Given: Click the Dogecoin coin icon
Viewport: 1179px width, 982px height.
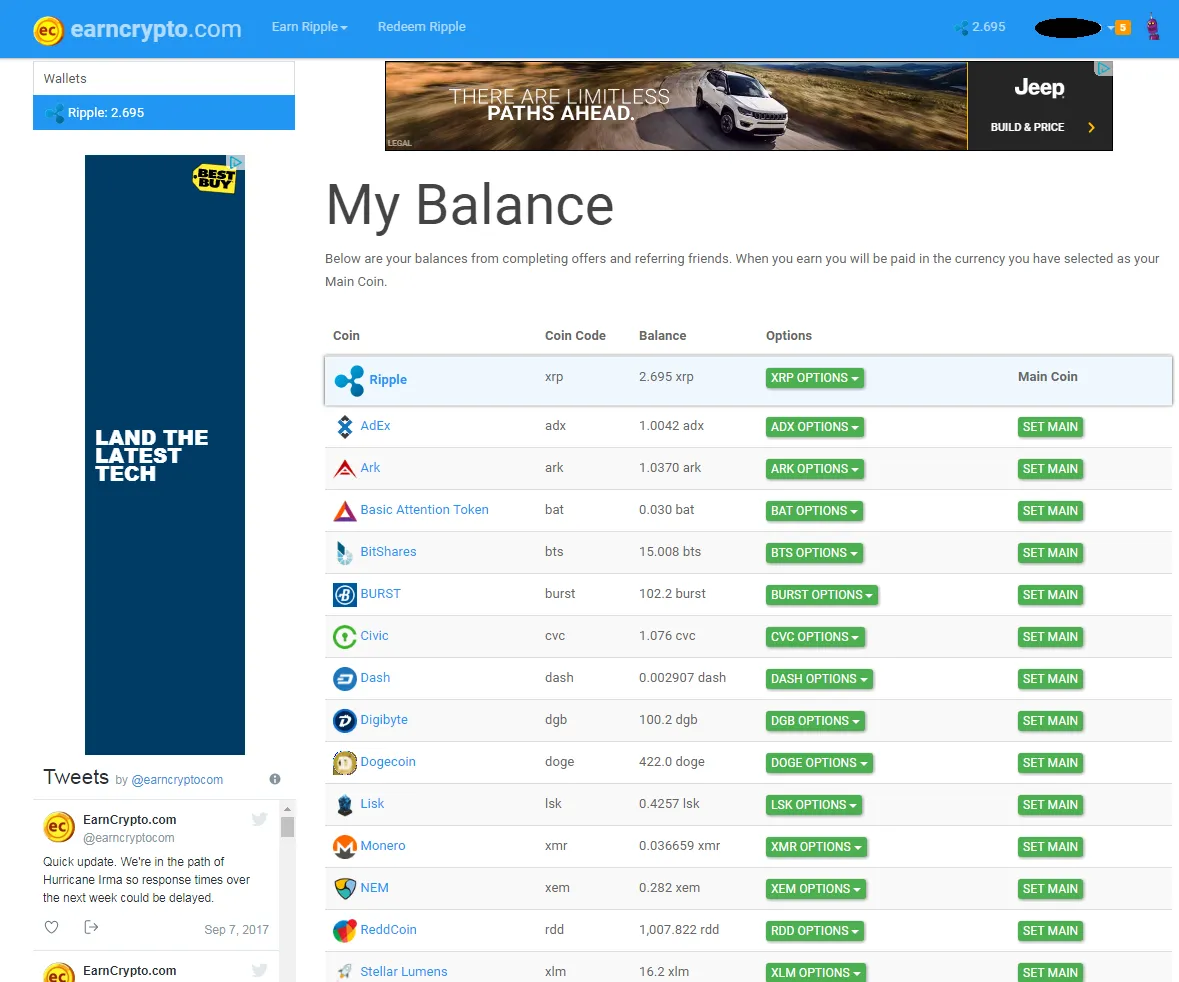Looking at the screenshot, I should [344, 763].
